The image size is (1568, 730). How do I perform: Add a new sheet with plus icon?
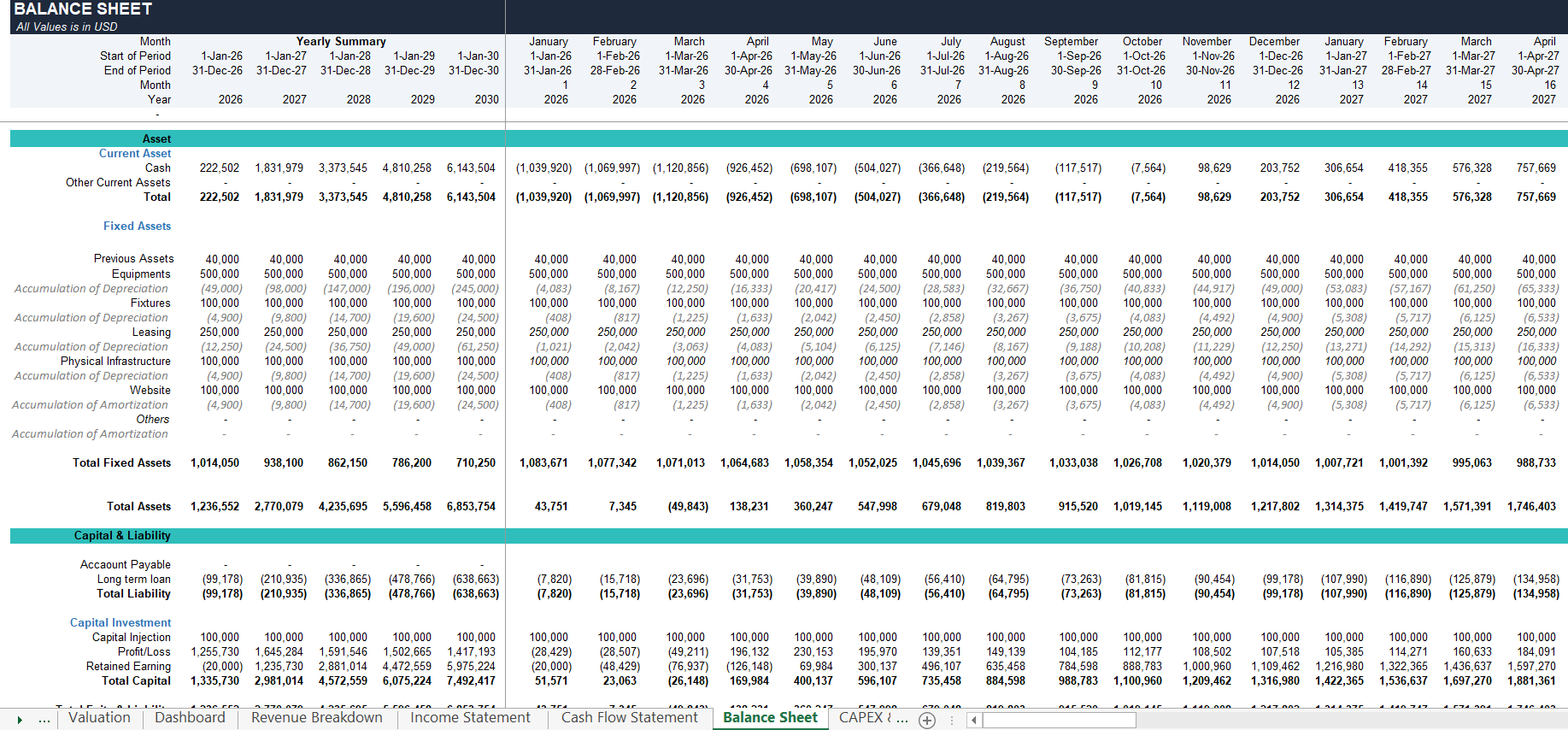click(927, 721)
